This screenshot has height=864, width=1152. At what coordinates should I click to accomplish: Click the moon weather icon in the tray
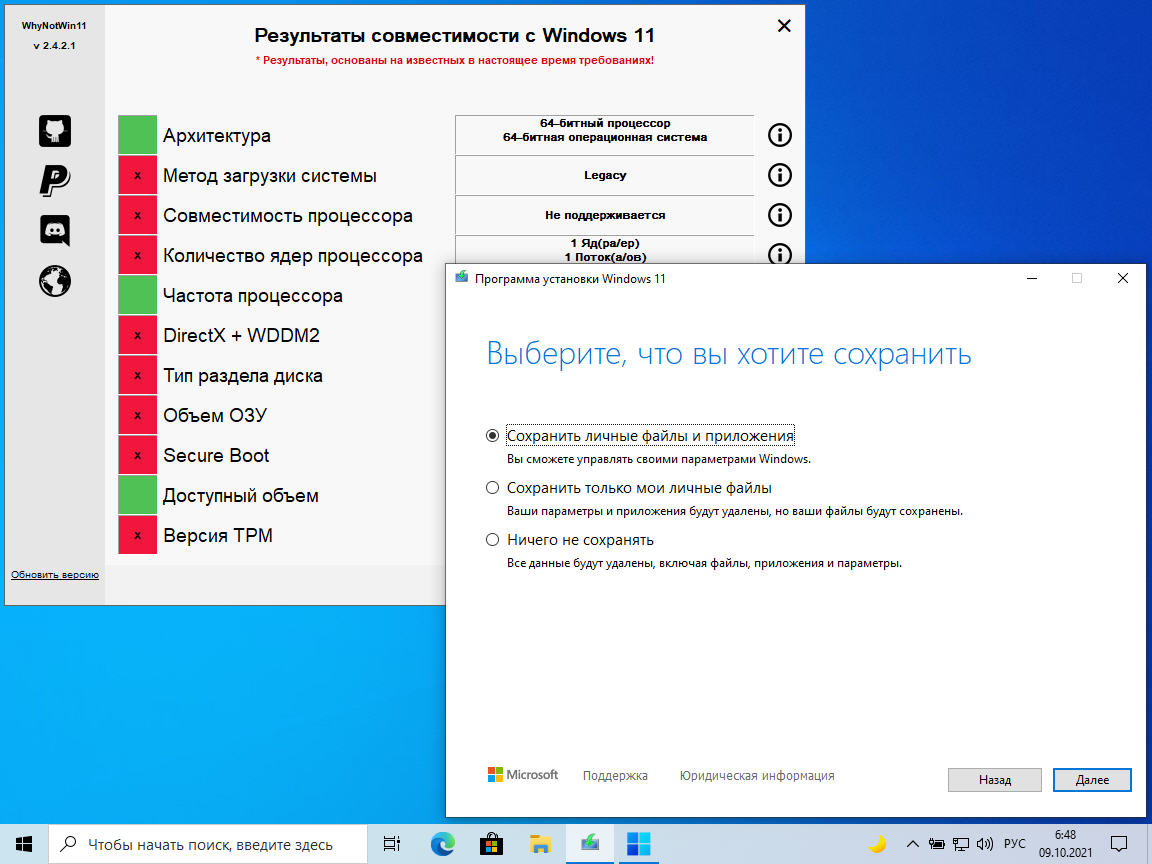click(877, 844)
